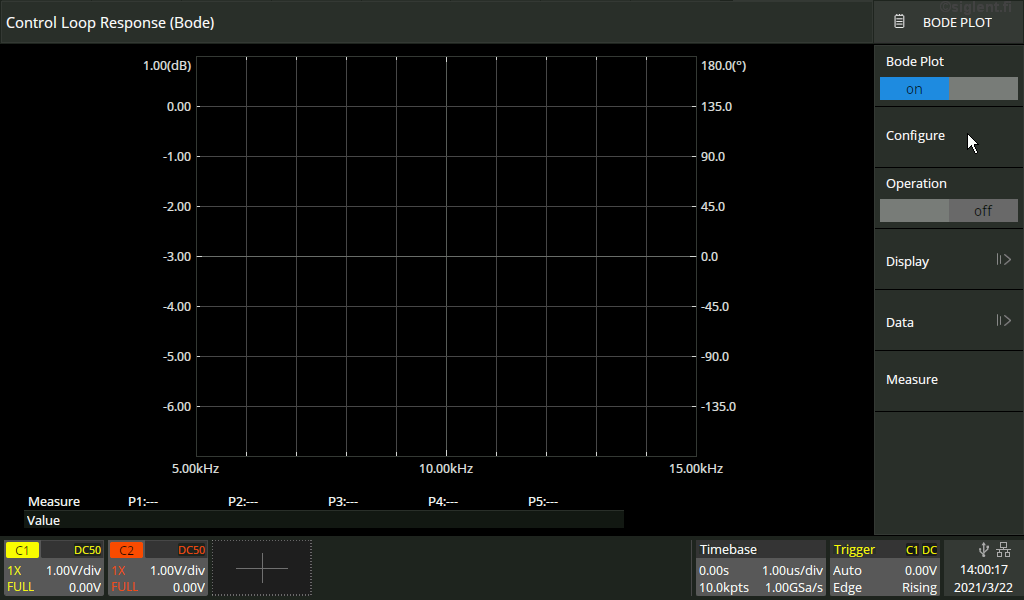Click the 10.0kpts memory depth value
The height and width of the screenshot is (600, 1024).
[724, 588]
